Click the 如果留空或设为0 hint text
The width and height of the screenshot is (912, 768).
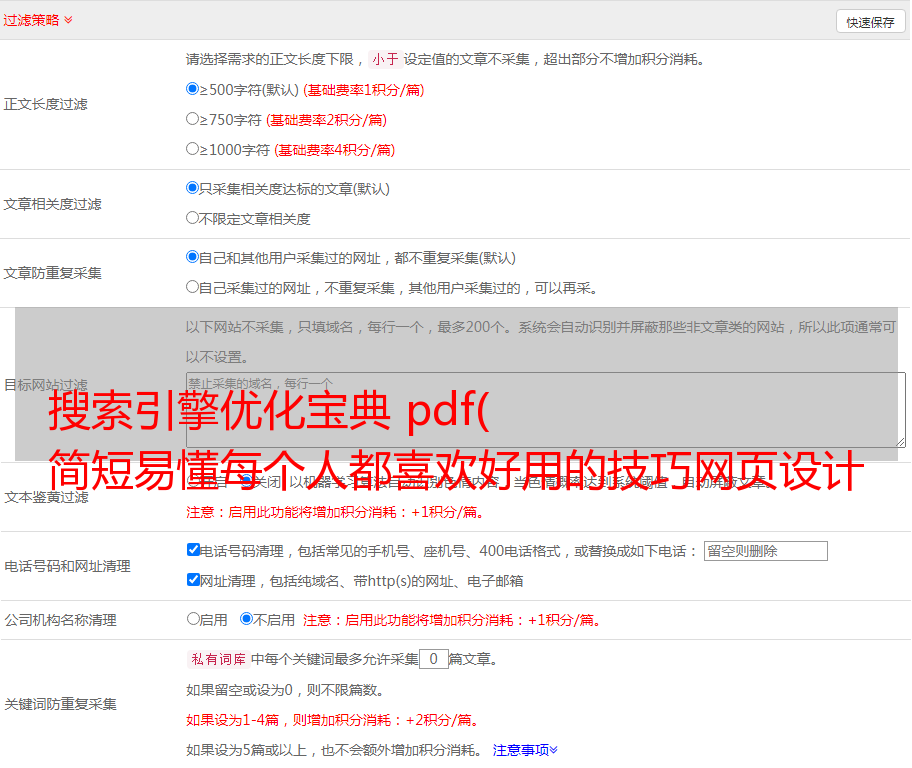(x=285, y=690)
